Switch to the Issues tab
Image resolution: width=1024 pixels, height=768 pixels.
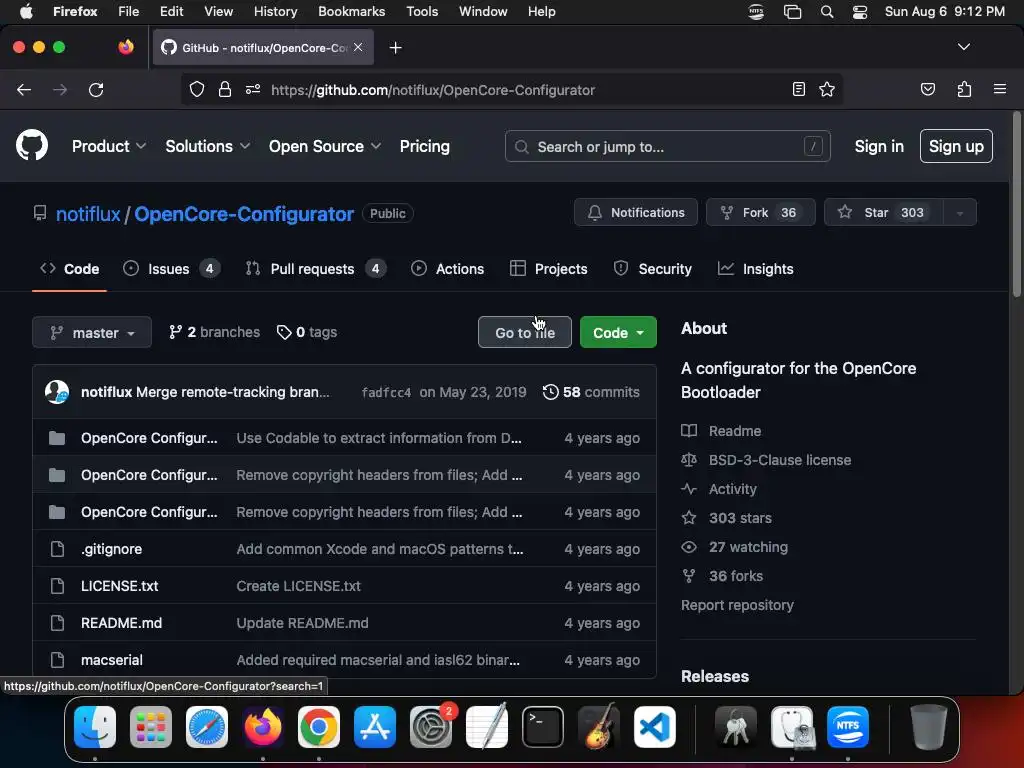point(171,268)
